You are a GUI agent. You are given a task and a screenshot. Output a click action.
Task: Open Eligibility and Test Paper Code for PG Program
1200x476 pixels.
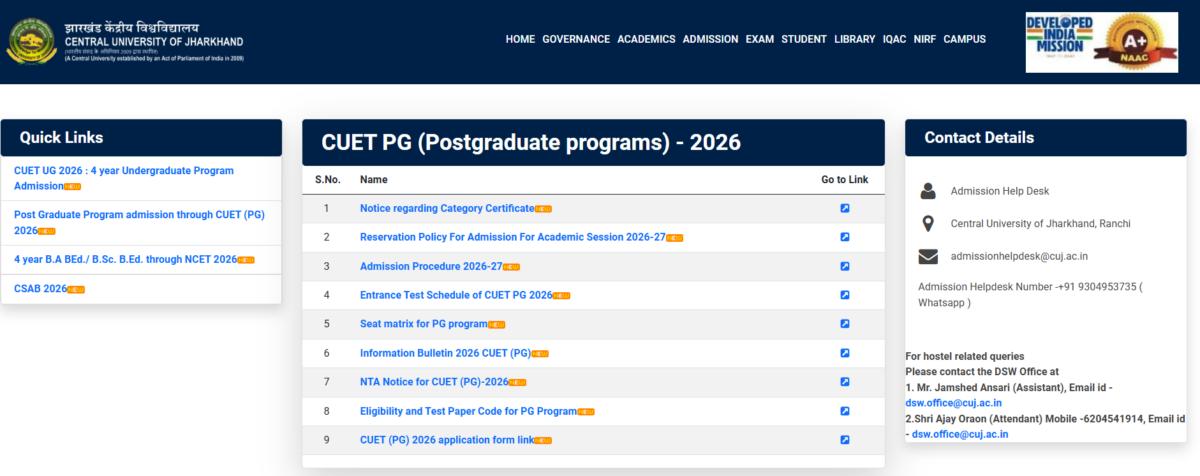tap(469, 411)
